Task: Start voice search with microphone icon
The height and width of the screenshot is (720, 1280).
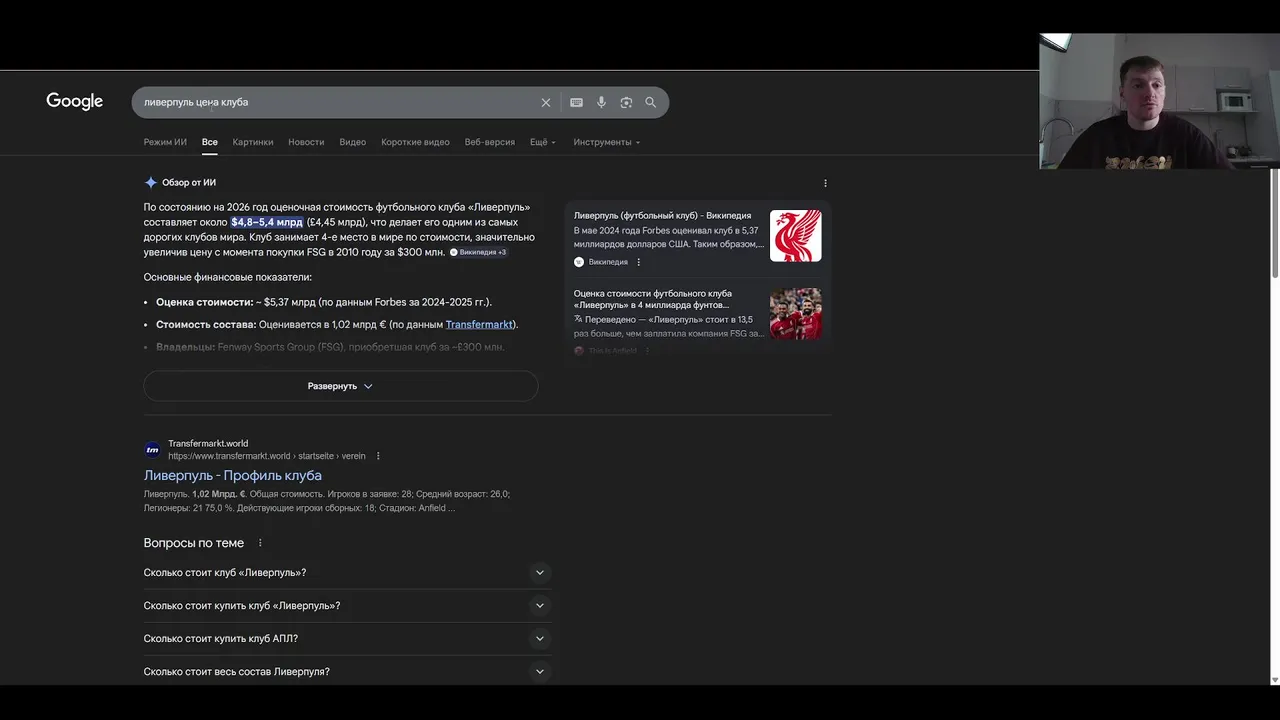Action: pos(601,102)
